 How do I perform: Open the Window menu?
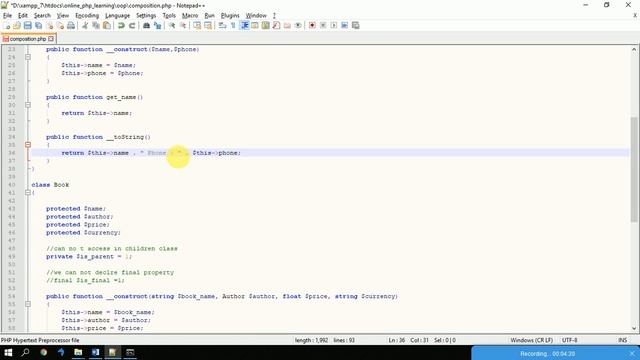pyautogui.click(x=256, y=16)
